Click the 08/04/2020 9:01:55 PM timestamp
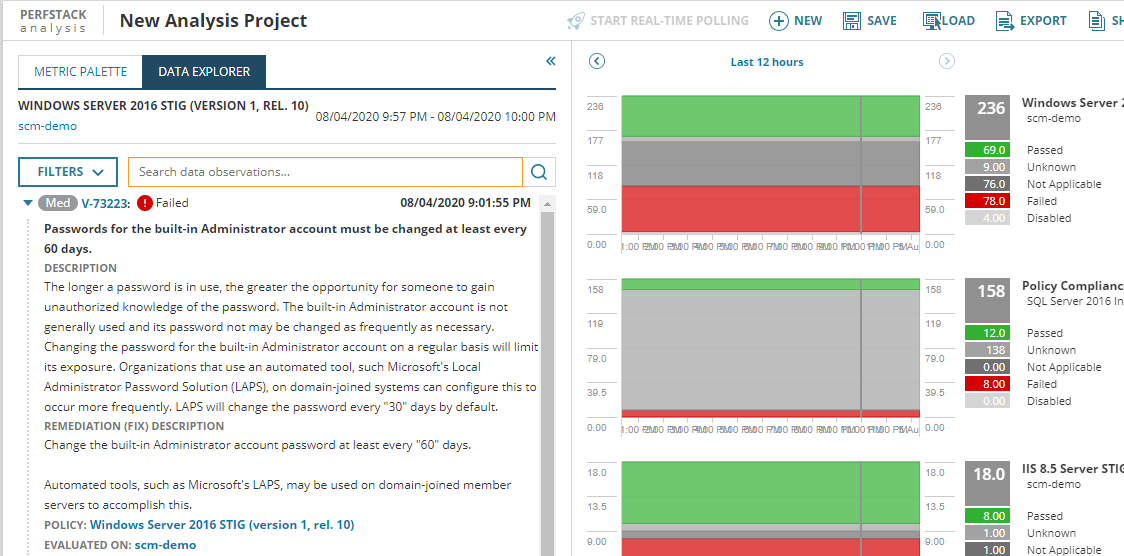The image size is (1124, 556). 465,203
